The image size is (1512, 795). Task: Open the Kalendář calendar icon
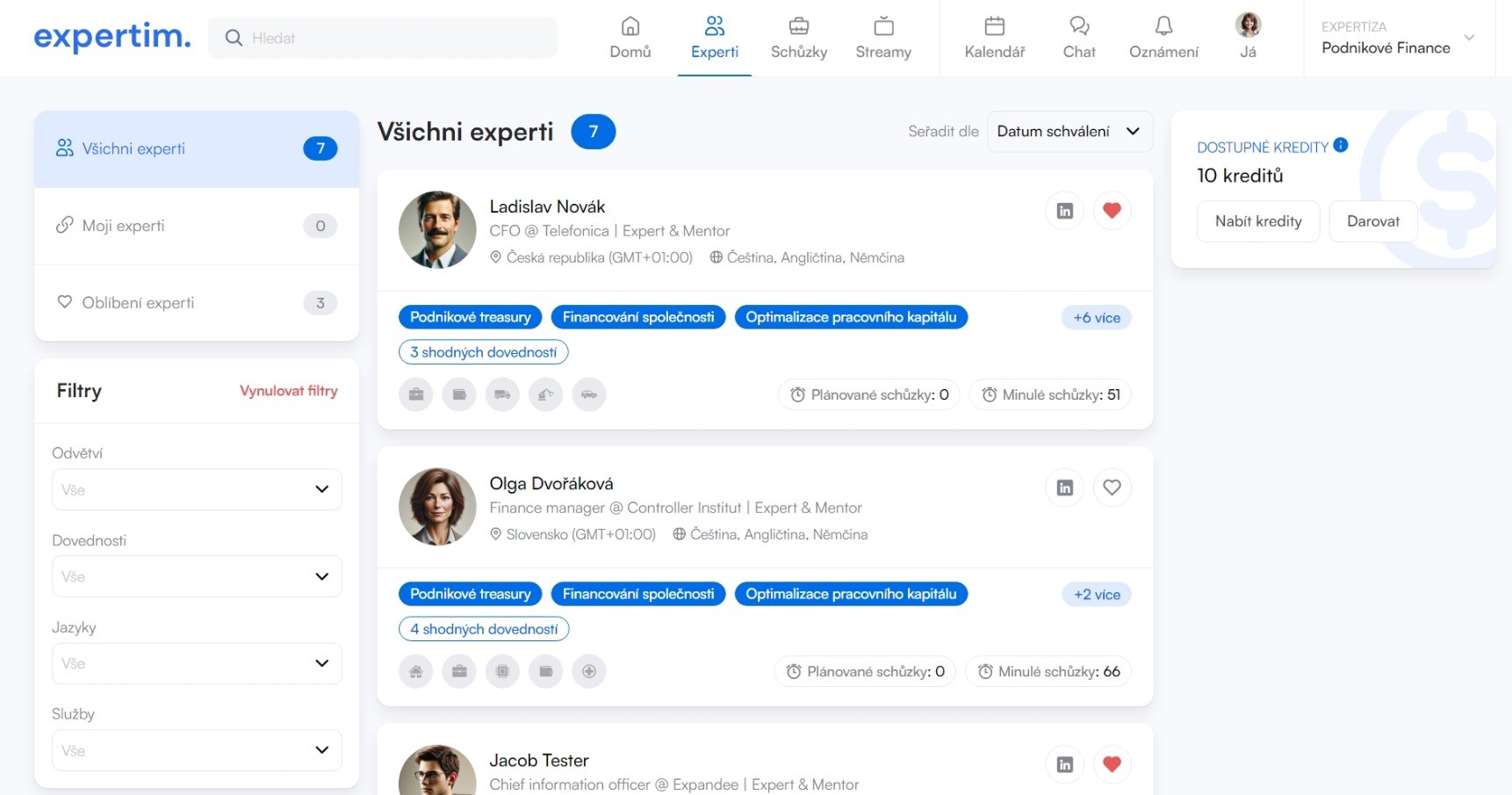994,26
